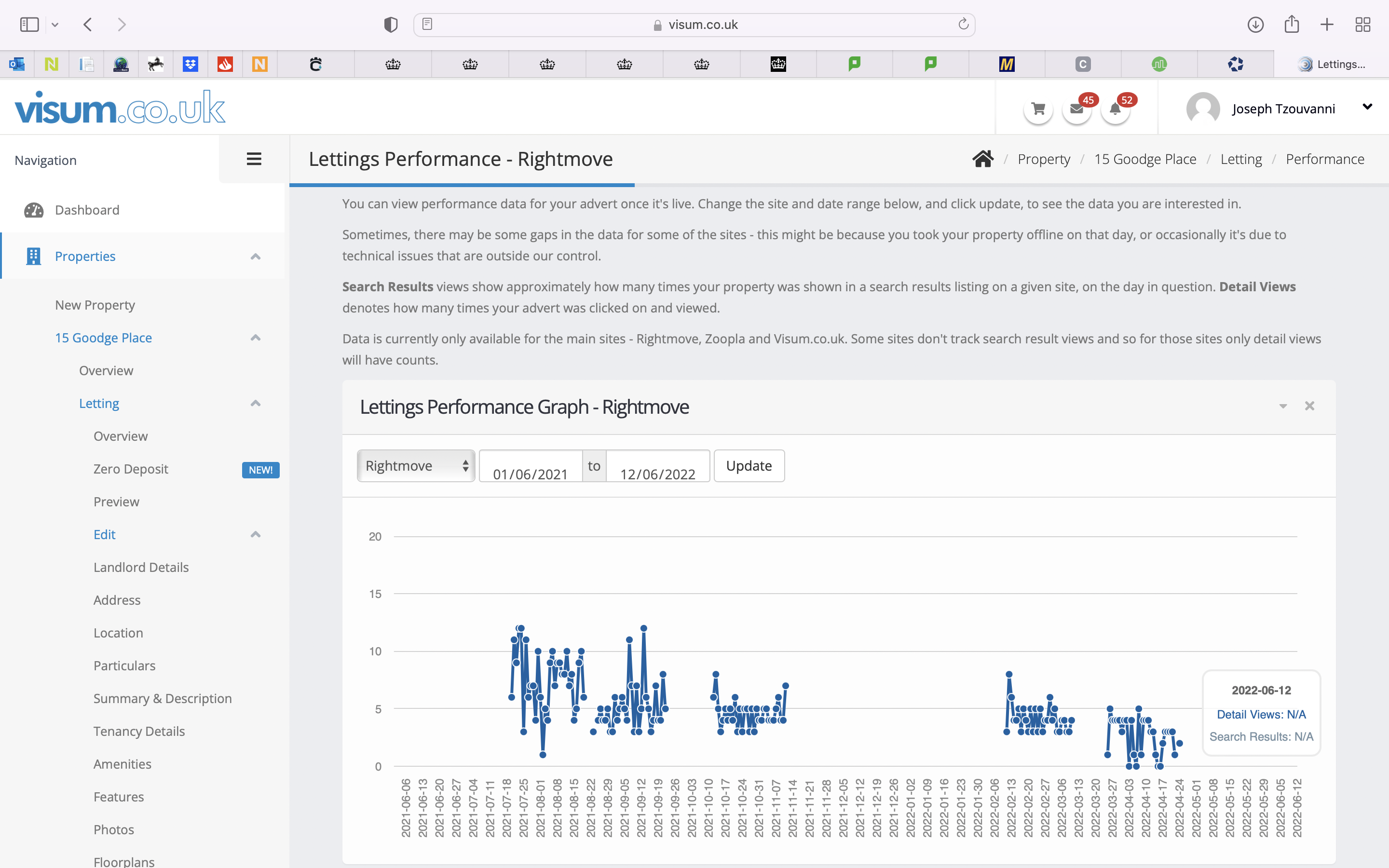Open the black horse pinned tab

pyautogui.click(x=156, y=64)
